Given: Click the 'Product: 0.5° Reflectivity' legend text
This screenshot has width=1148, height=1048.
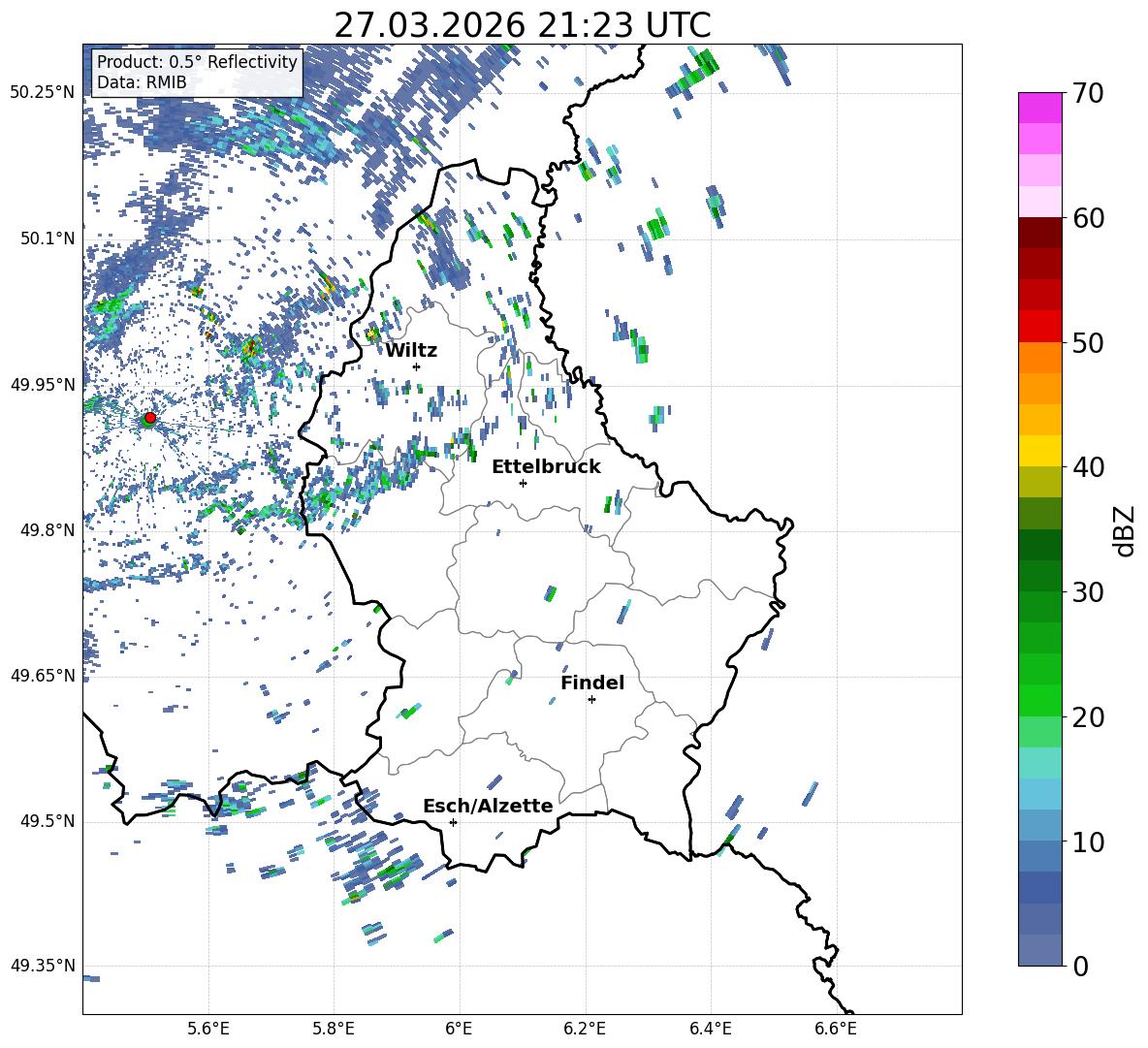Looking at the screenshot, I should (x=197, y=61).
